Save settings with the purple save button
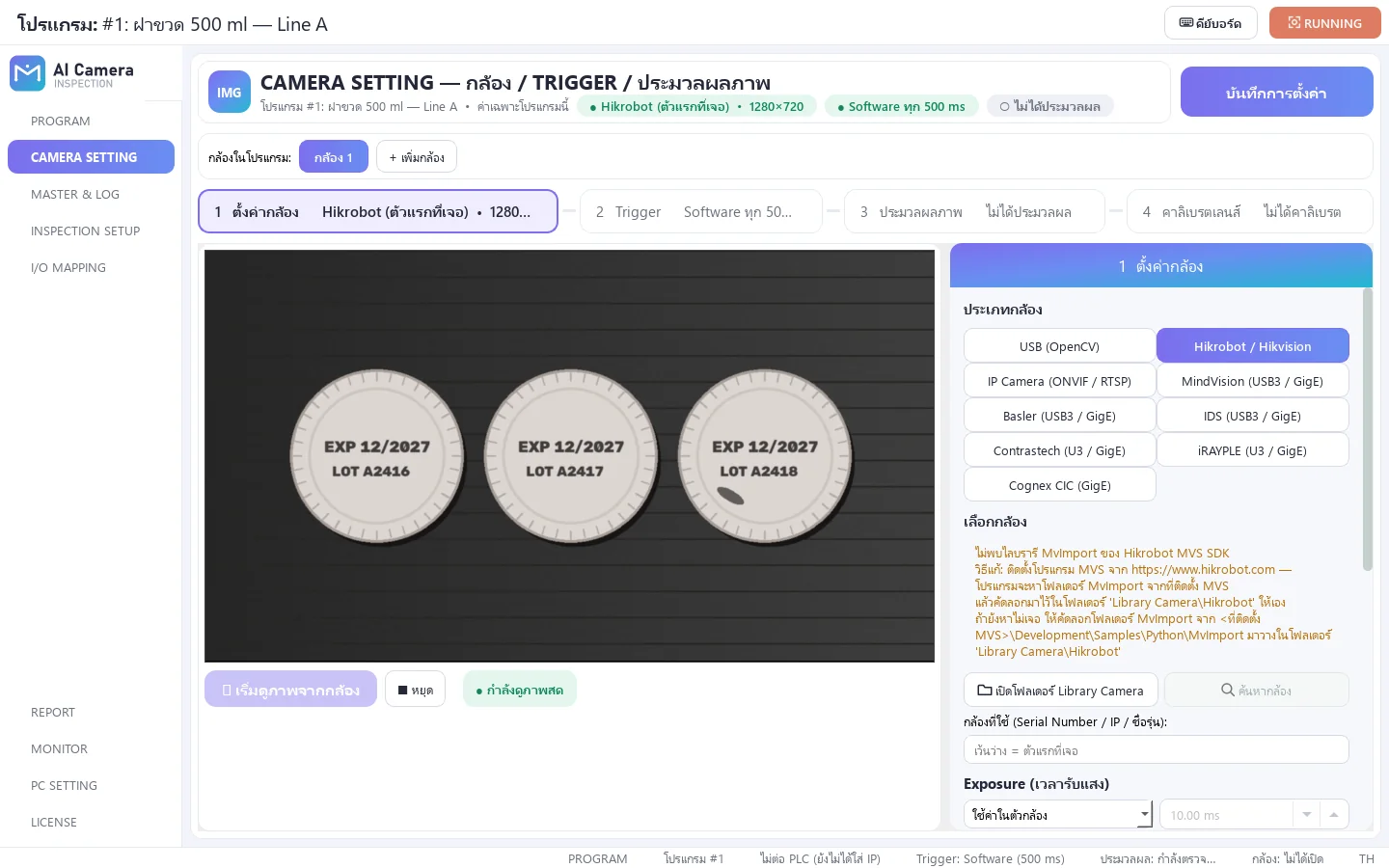 click(1276, 93)
